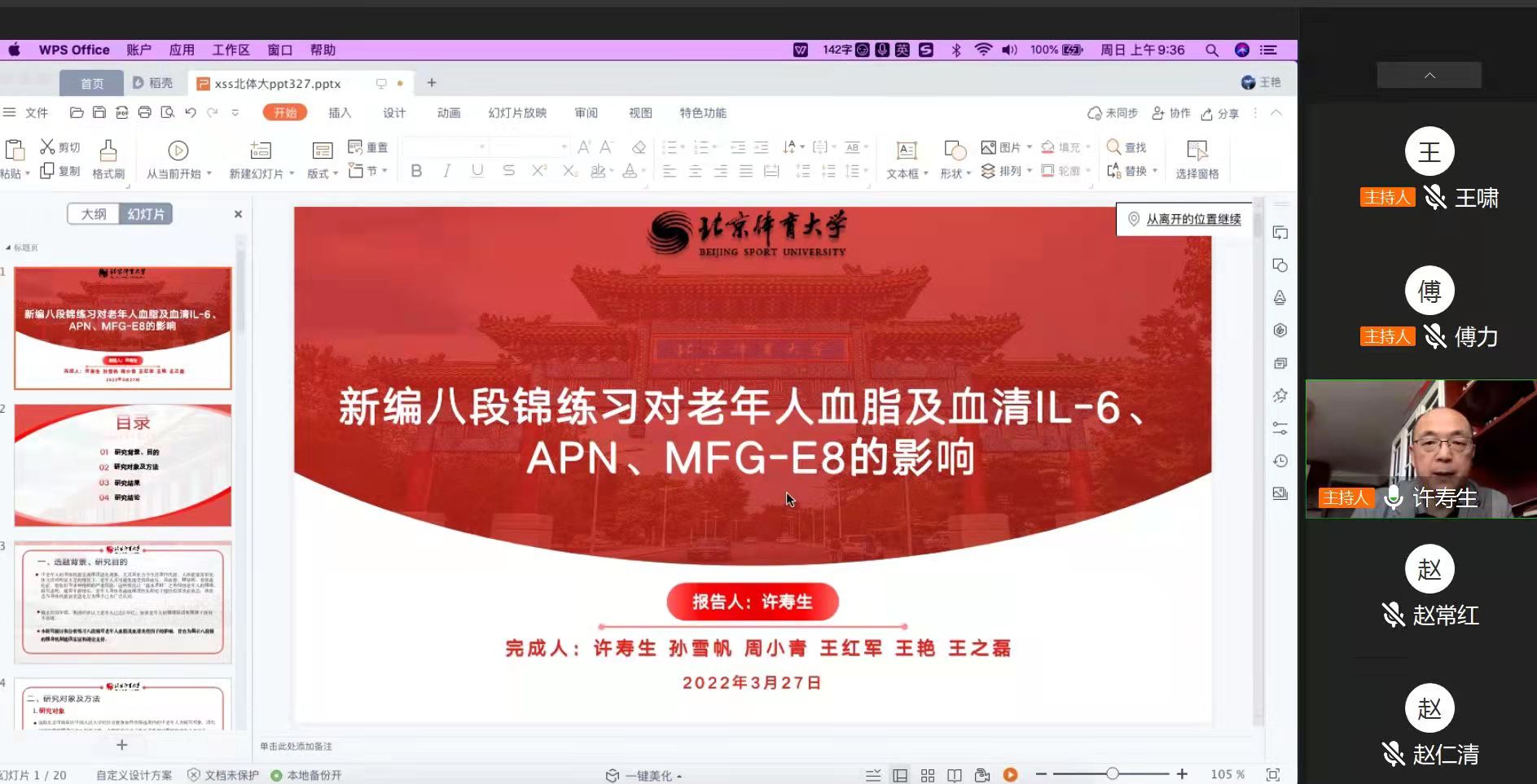
Task: Switch to slide sorter grid view
Action: point(927,775)
